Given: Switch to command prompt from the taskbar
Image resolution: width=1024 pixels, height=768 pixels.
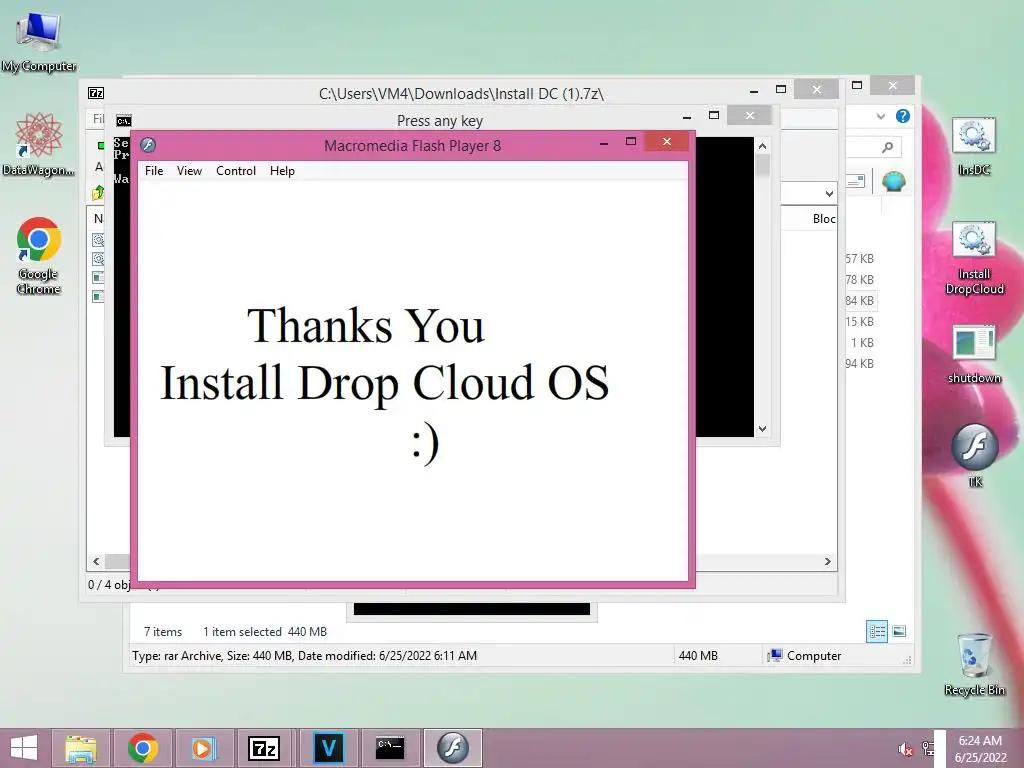Looking at the screenshot, I should [x=390, y=748].
